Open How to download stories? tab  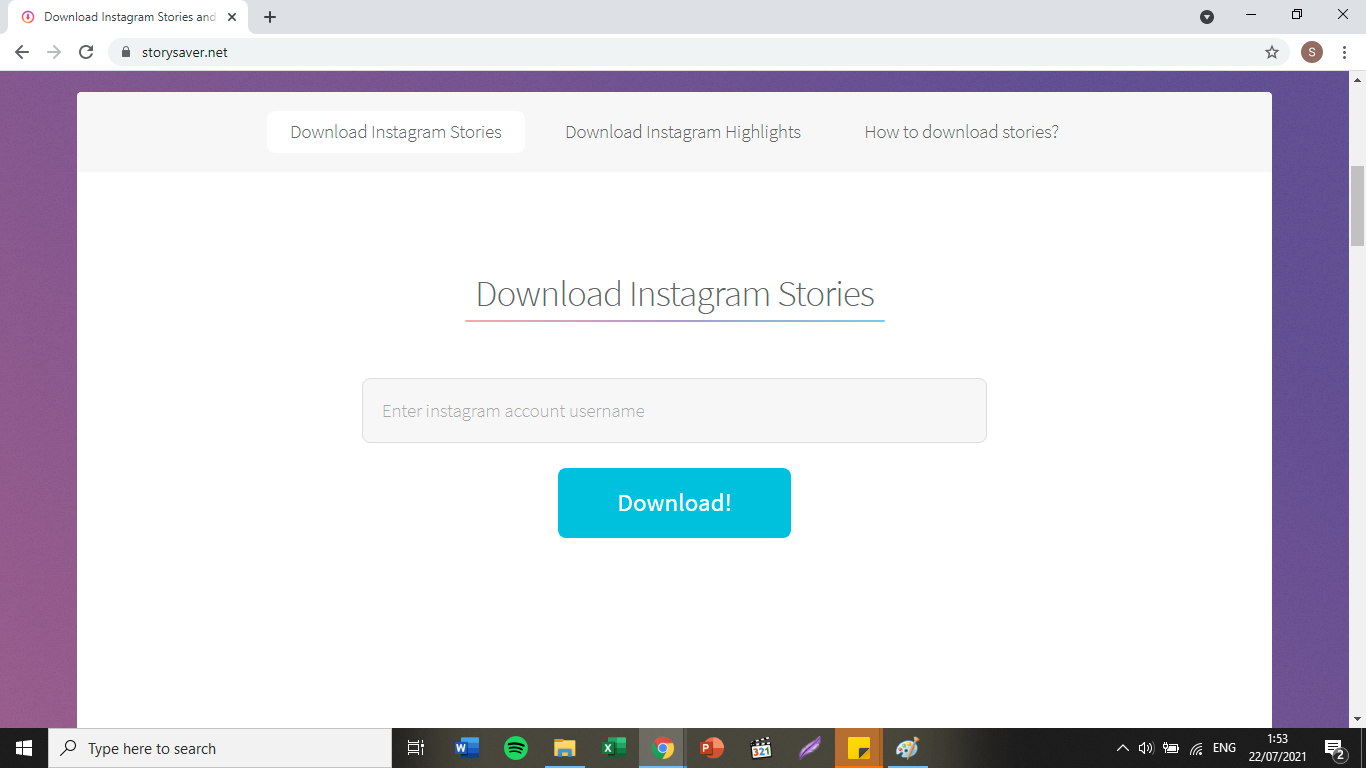(x=961, y=132)
